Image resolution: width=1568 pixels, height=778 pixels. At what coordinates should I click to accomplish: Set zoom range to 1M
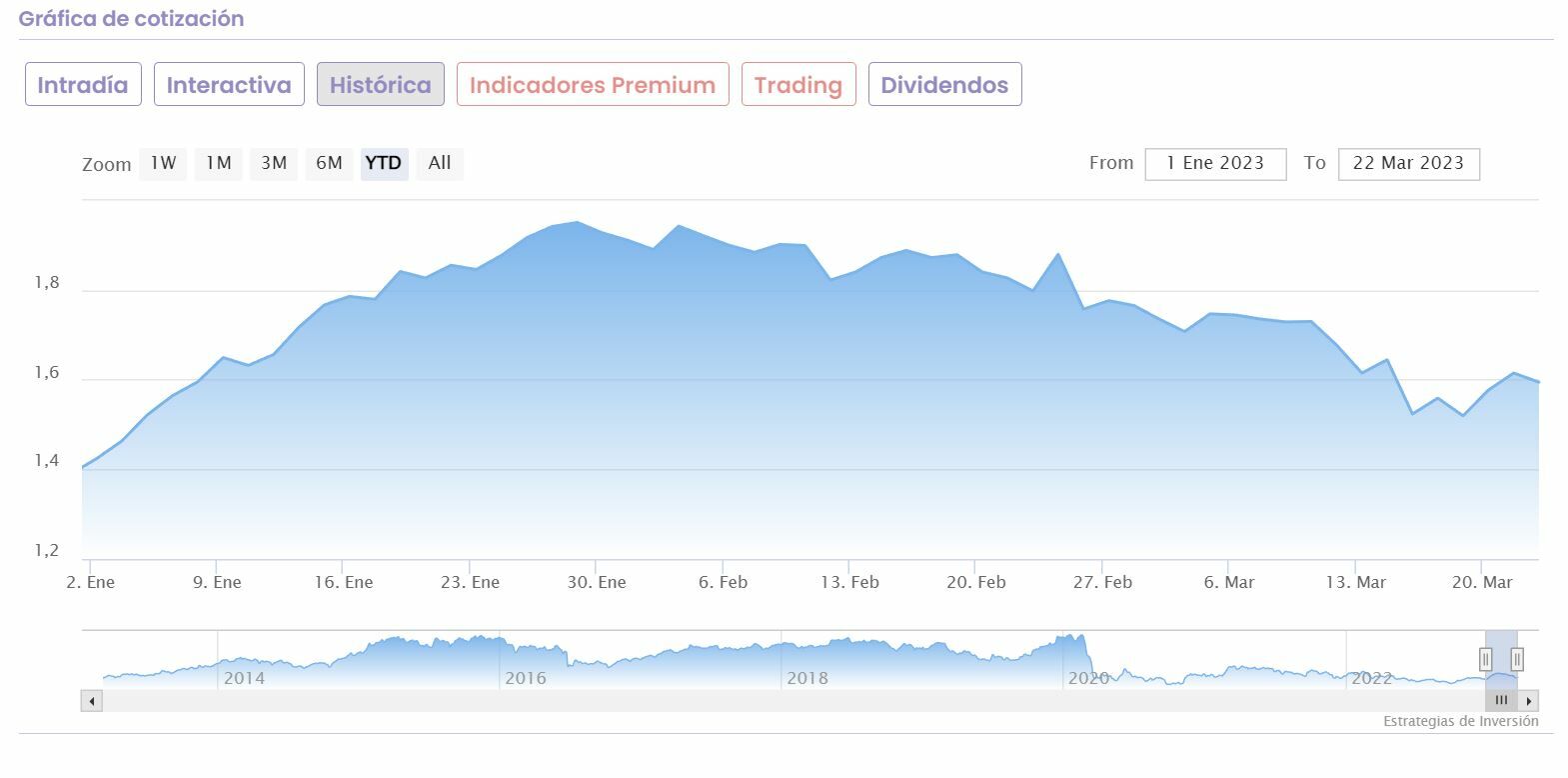pos(219,163)
